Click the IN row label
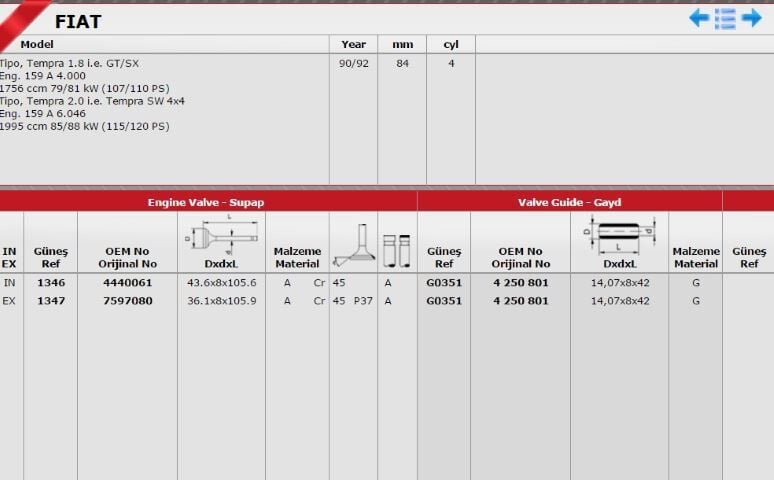Image resolution: width=774 pixels, height=480 pixels. click(9, 283)
